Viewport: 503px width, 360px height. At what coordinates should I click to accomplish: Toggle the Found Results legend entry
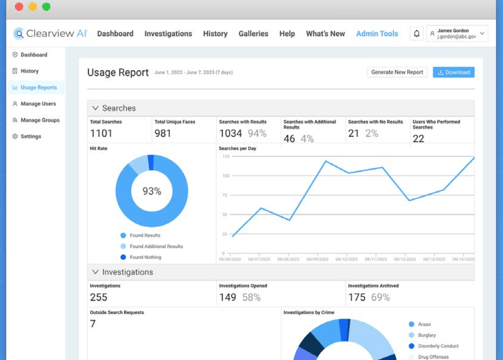[x=140, y=235]
